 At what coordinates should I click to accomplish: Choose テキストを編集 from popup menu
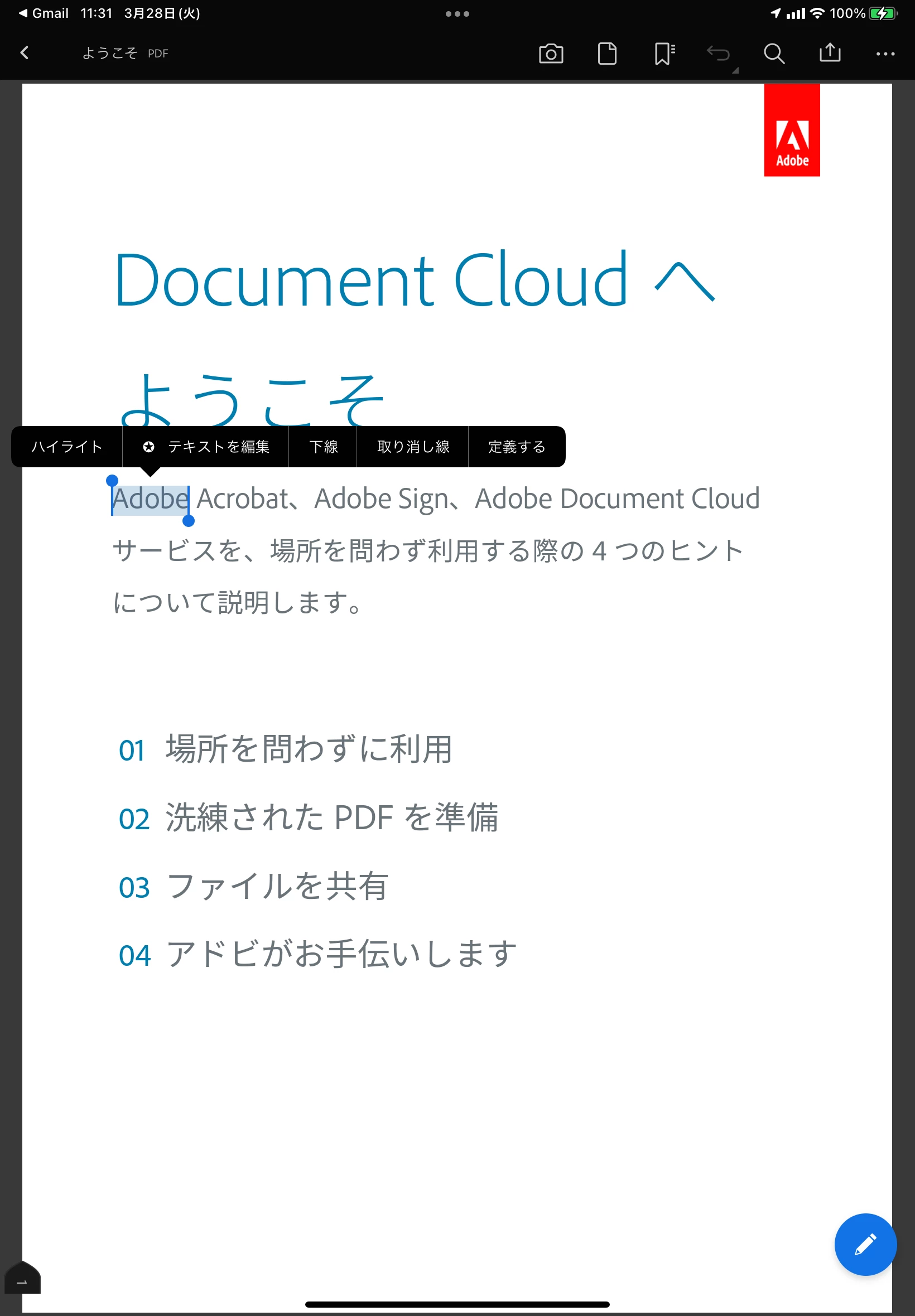tap(206, 447)
